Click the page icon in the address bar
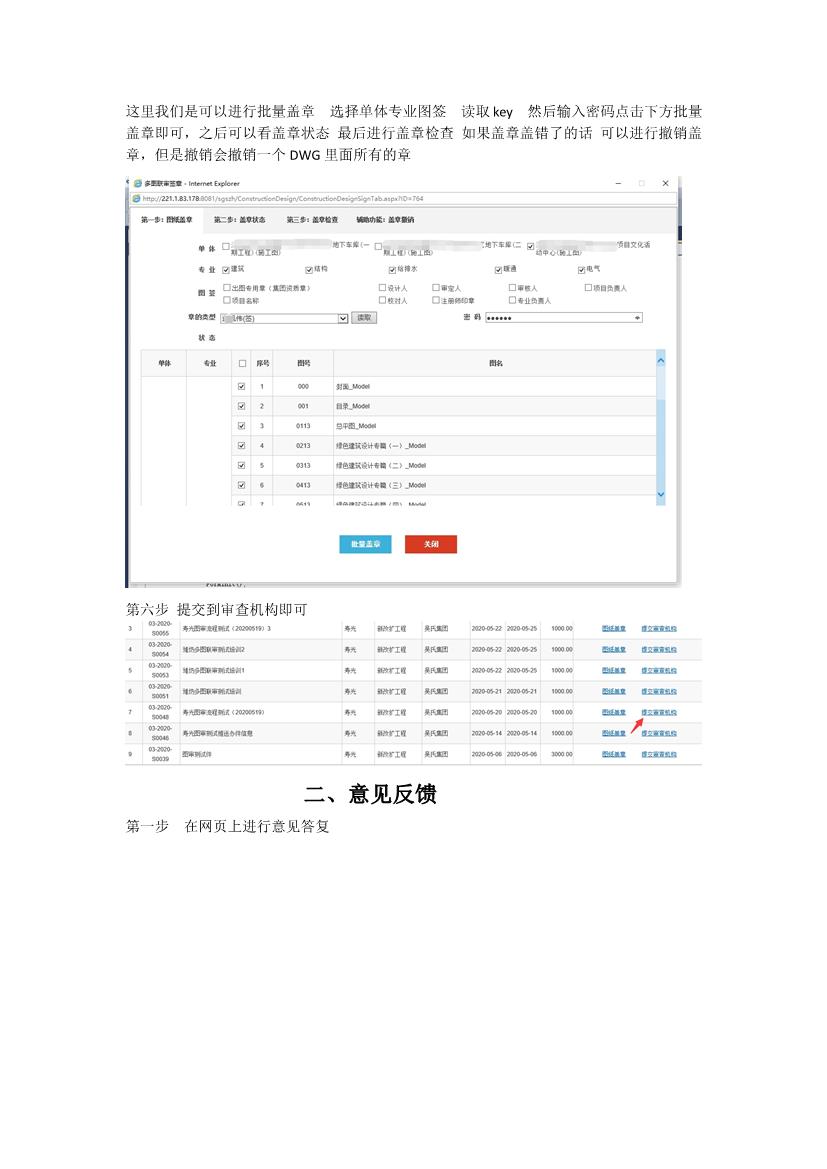This screenshot has width=827, height=1169. (x=136, y=199)
